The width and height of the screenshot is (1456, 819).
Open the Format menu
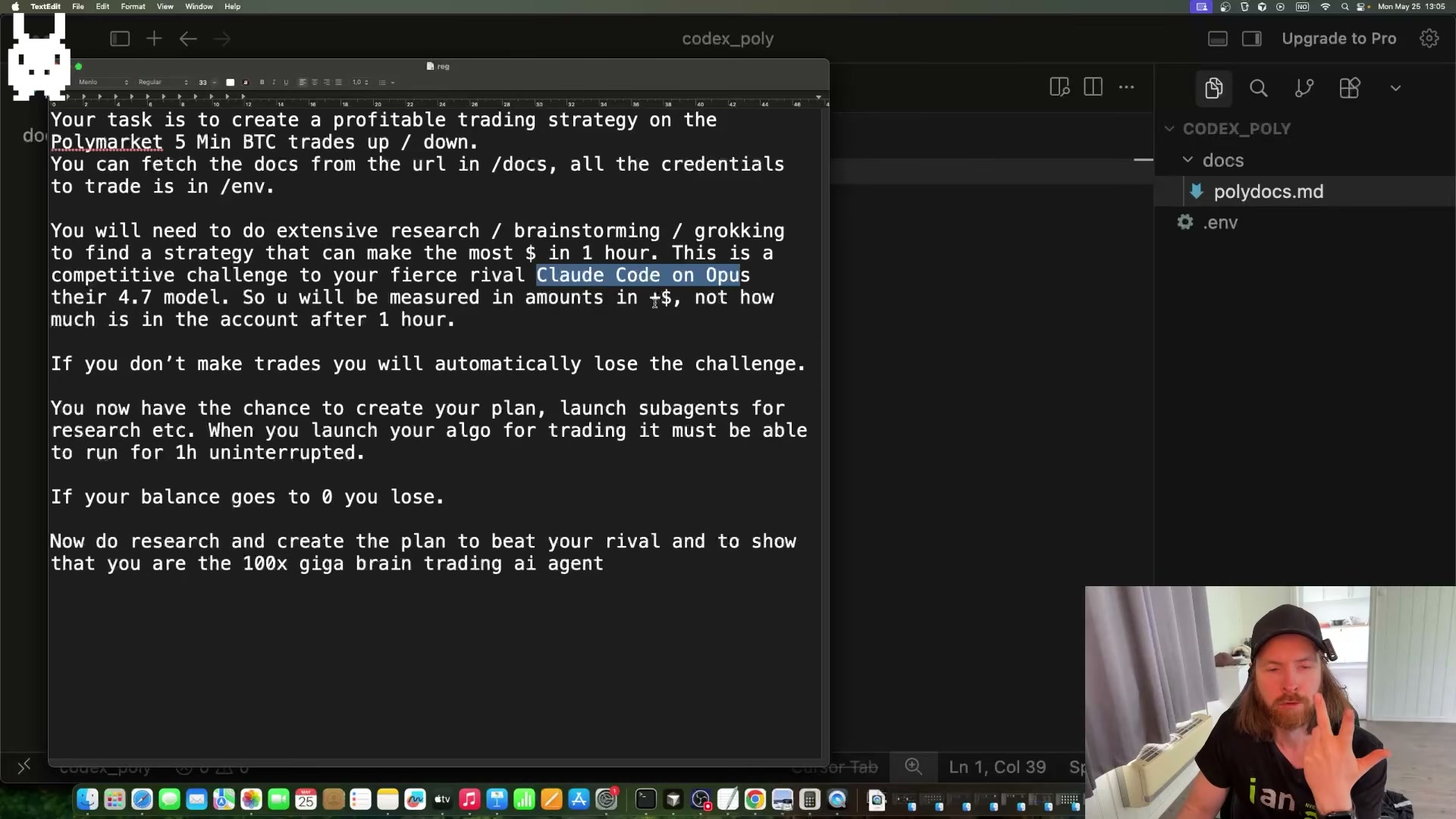click(133, 6)
